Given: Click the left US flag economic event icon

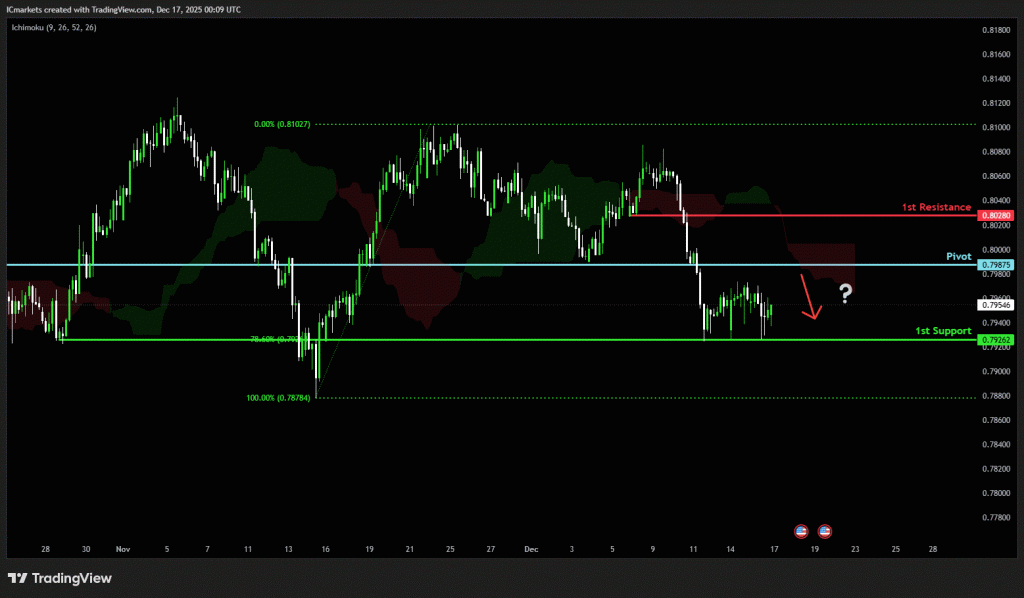Looking at the screenshot, I should click(x=801, y=530).
